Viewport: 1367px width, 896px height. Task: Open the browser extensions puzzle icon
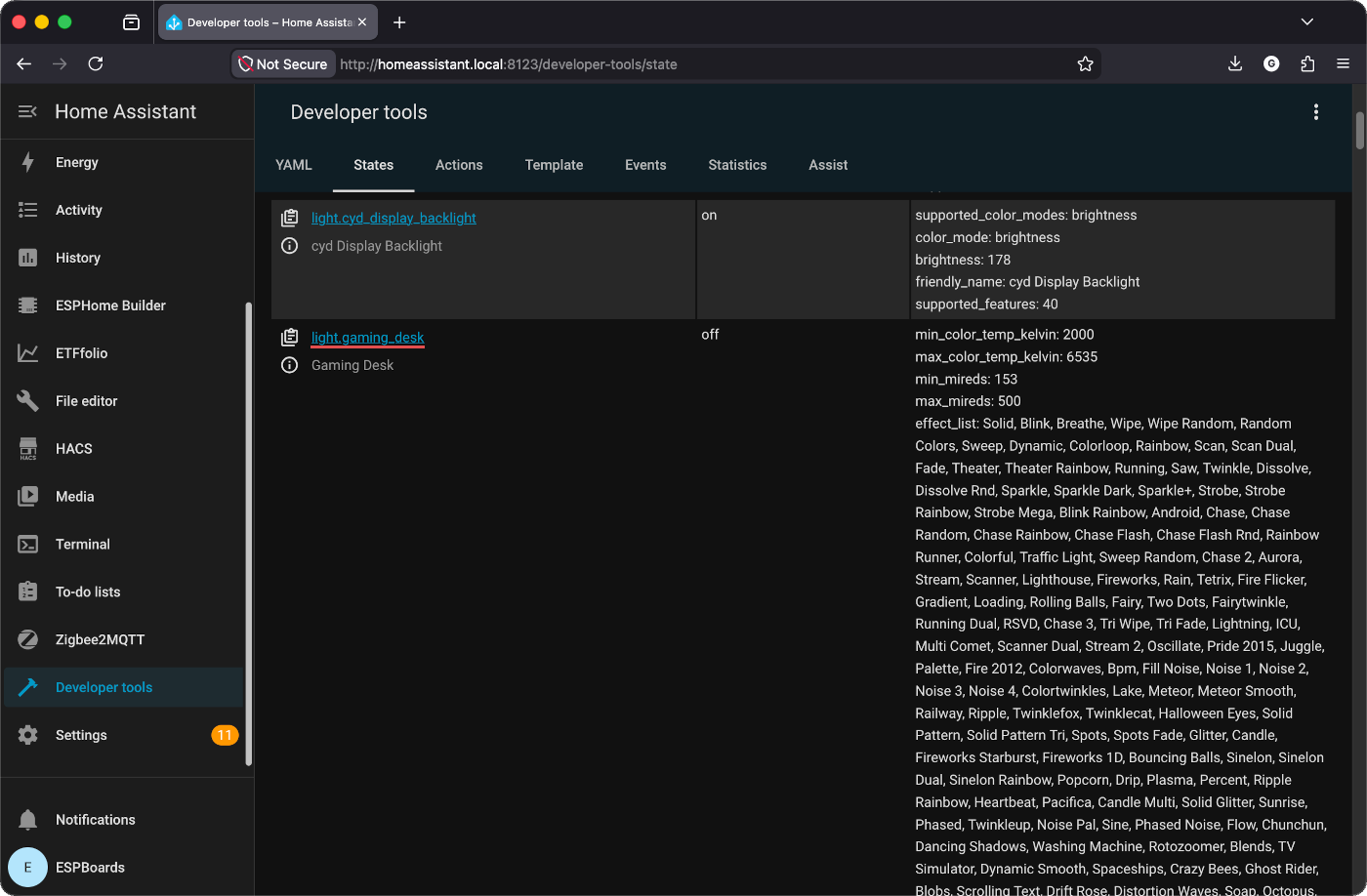pos(1307,64)
